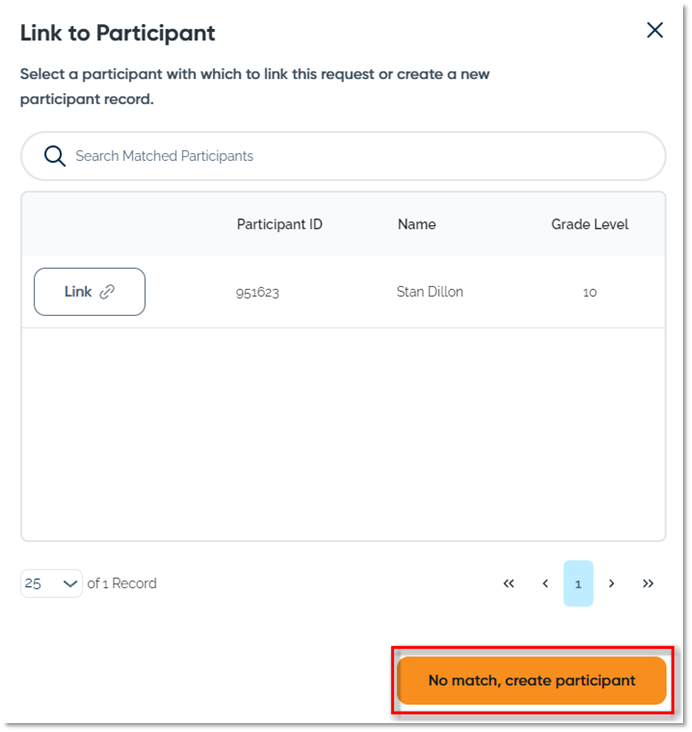Click No match, create participant button
Image resolution: width=692 pixels, height=732 pixels.
point(531,680)
